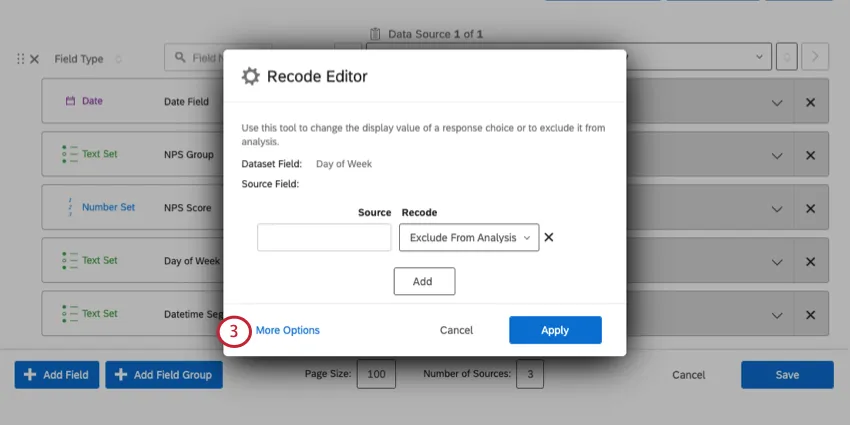This screenshot has height=425, width=850.
Task: Edit the Number of Sources box
Action: tap(530, 374)
